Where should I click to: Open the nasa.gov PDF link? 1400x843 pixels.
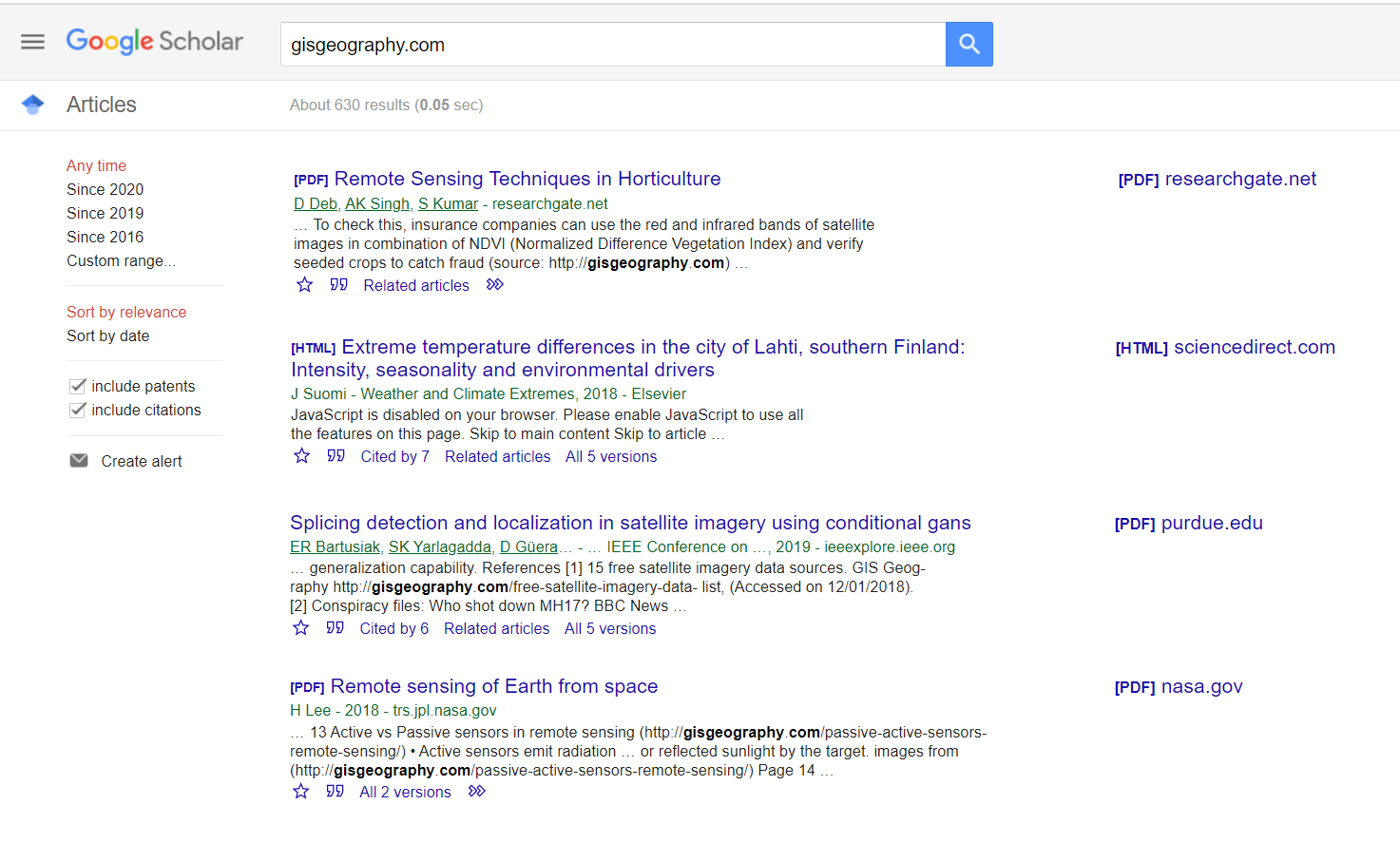(x=1179, y=686)
